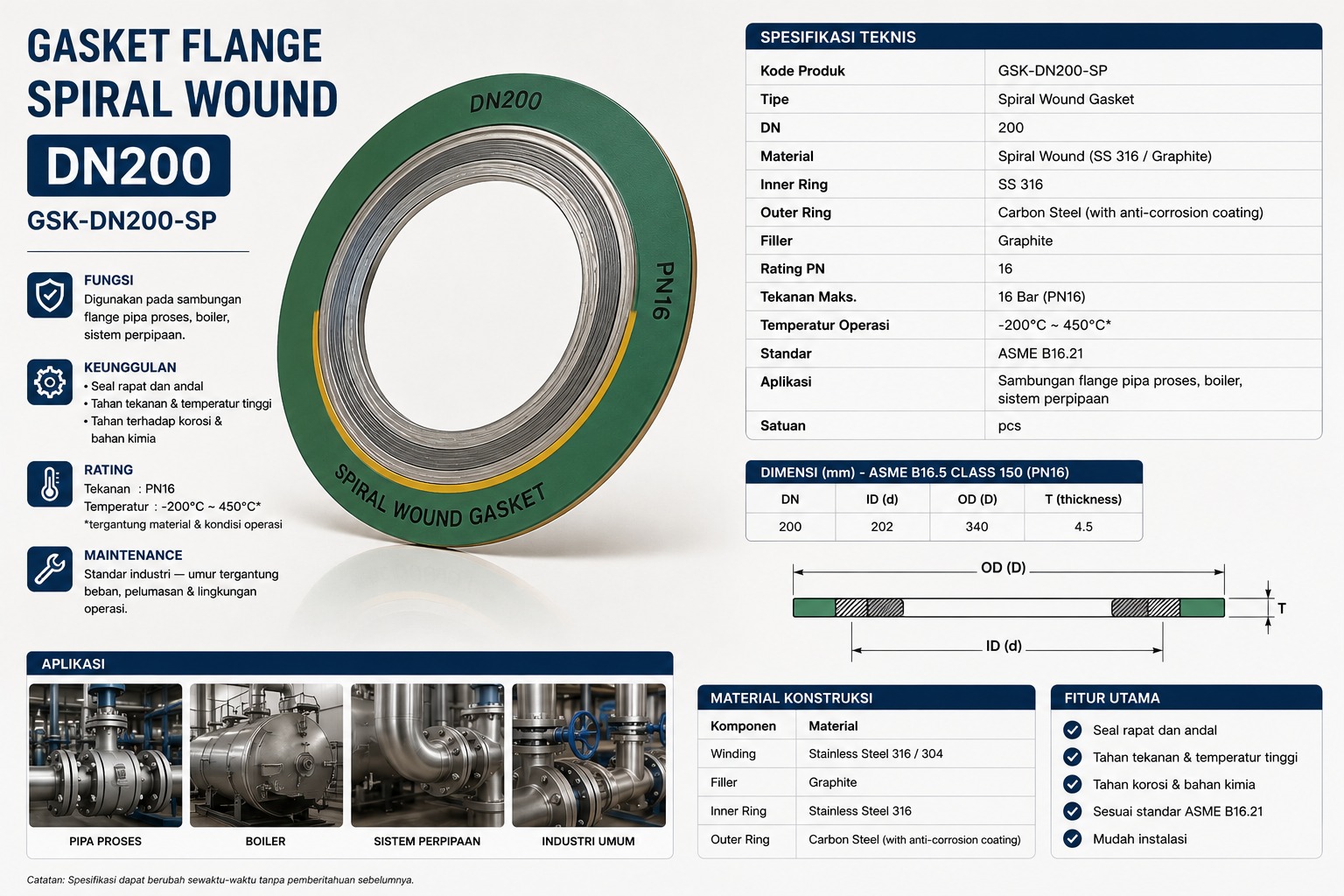Click the gear icon beside KEUNGGULAN
This screenshot has width=1344, height=896.
pyautogui.click(x=50, y=382)
